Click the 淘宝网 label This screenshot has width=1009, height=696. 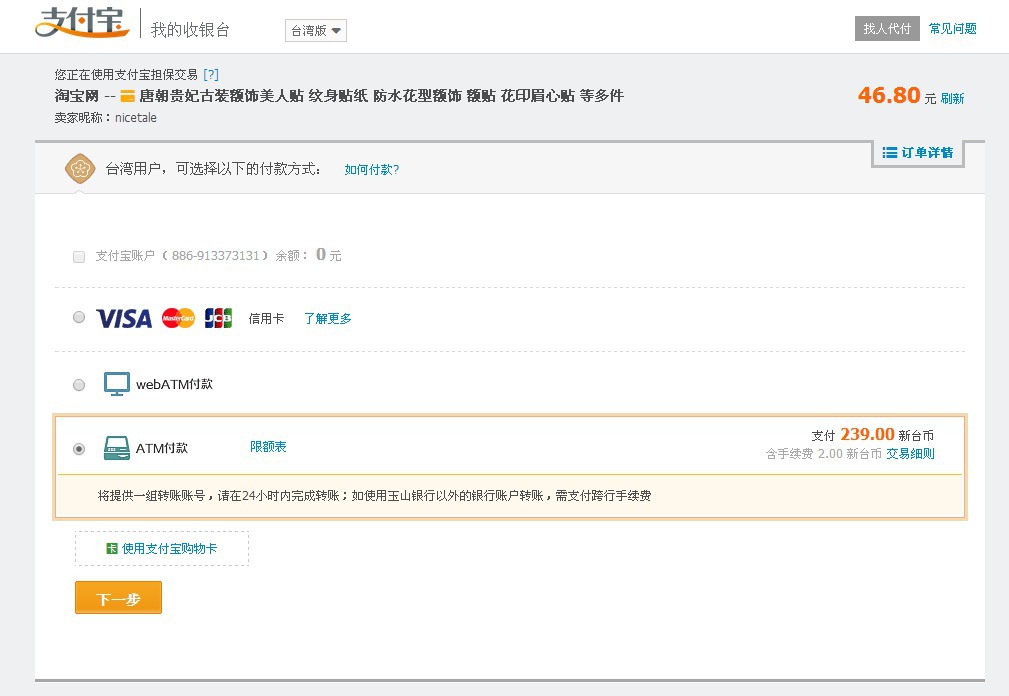click(x=77, y=96)
